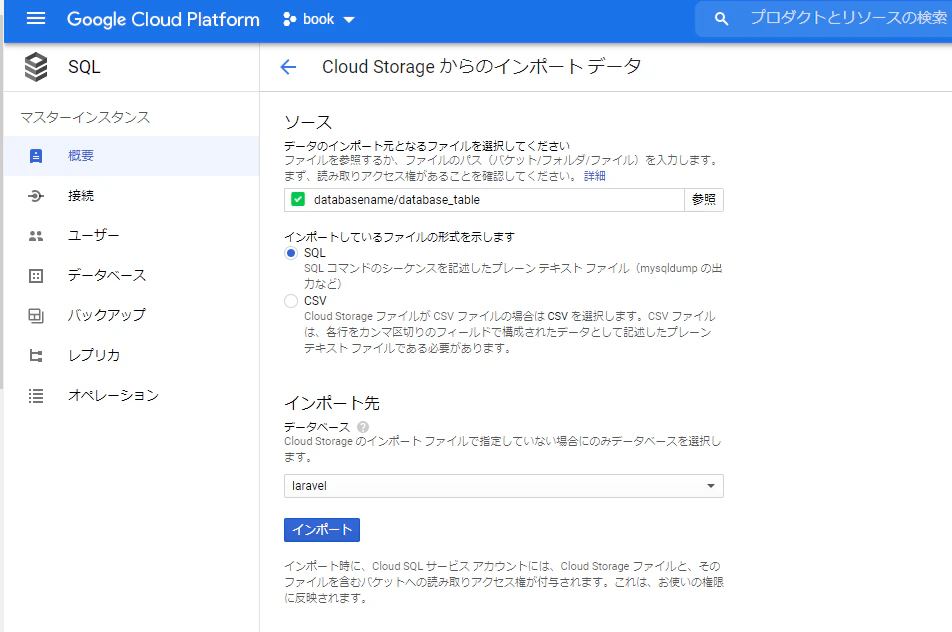Screen dimensions: 952x632
Task: Select the SQL file format radio button
Action: (x=291, y=253)
